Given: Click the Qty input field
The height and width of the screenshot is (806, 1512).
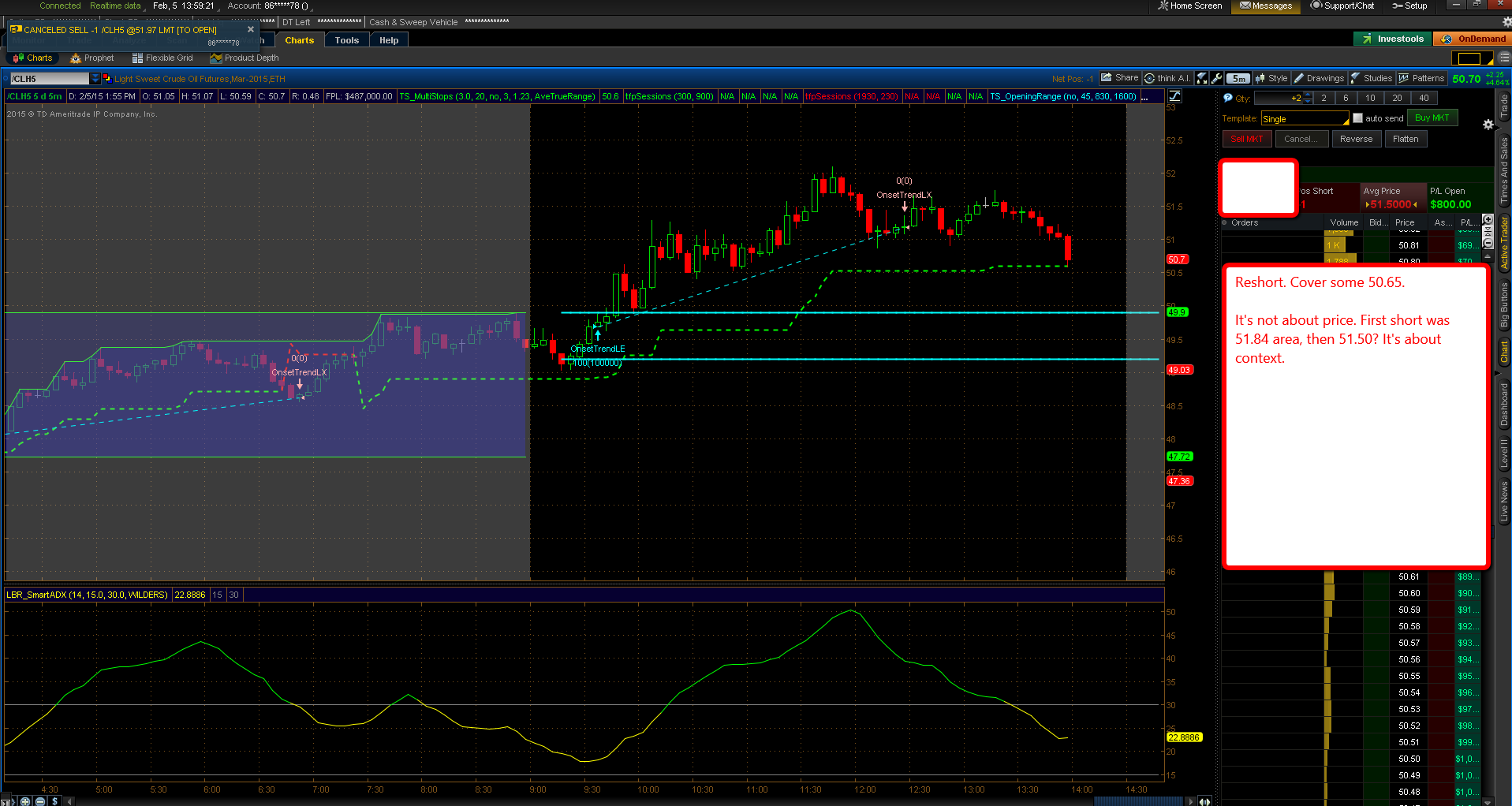Looking at the screenshot, I should click(x=1279, y=98).
